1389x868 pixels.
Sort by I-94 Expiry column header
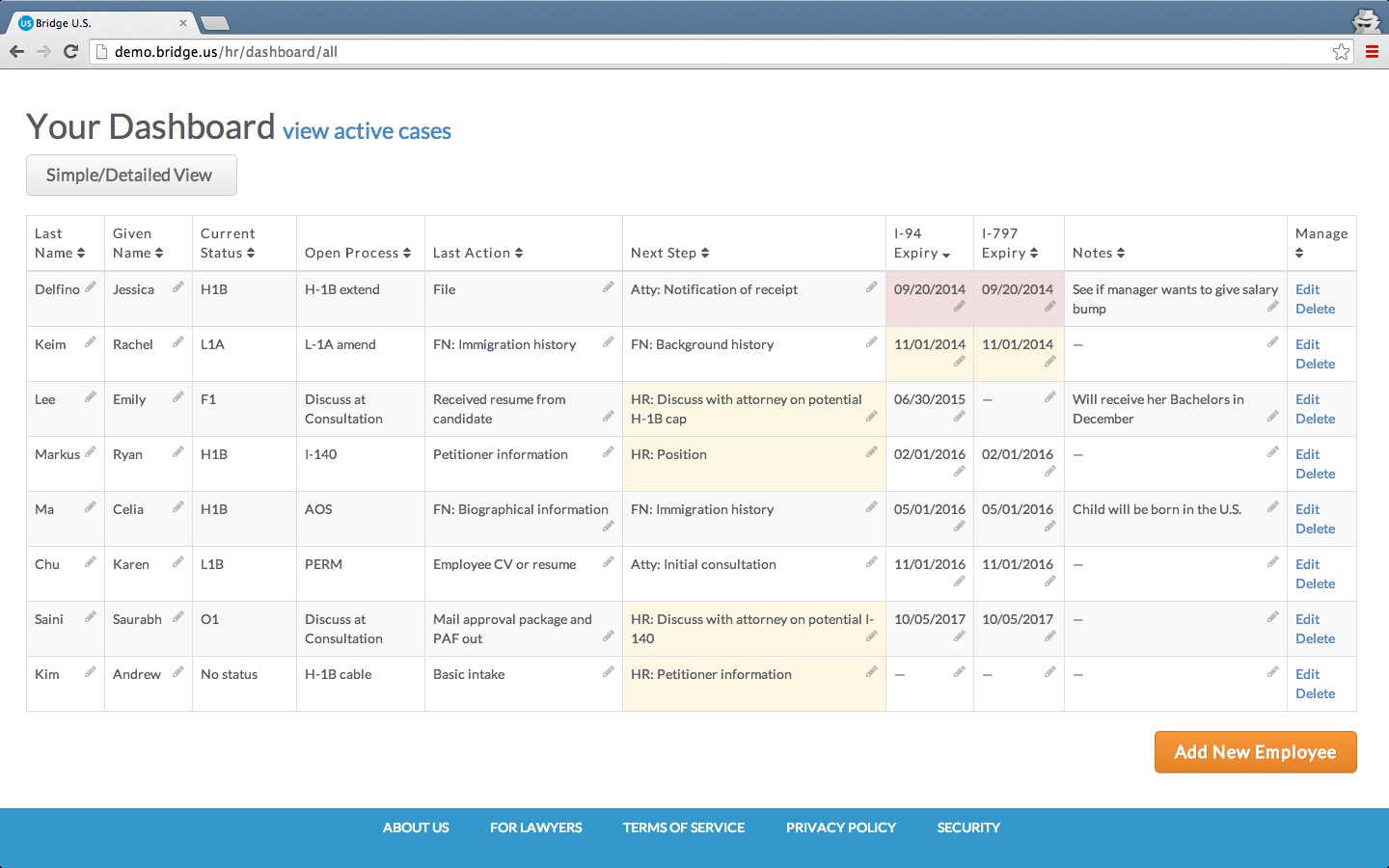(922, 243)
